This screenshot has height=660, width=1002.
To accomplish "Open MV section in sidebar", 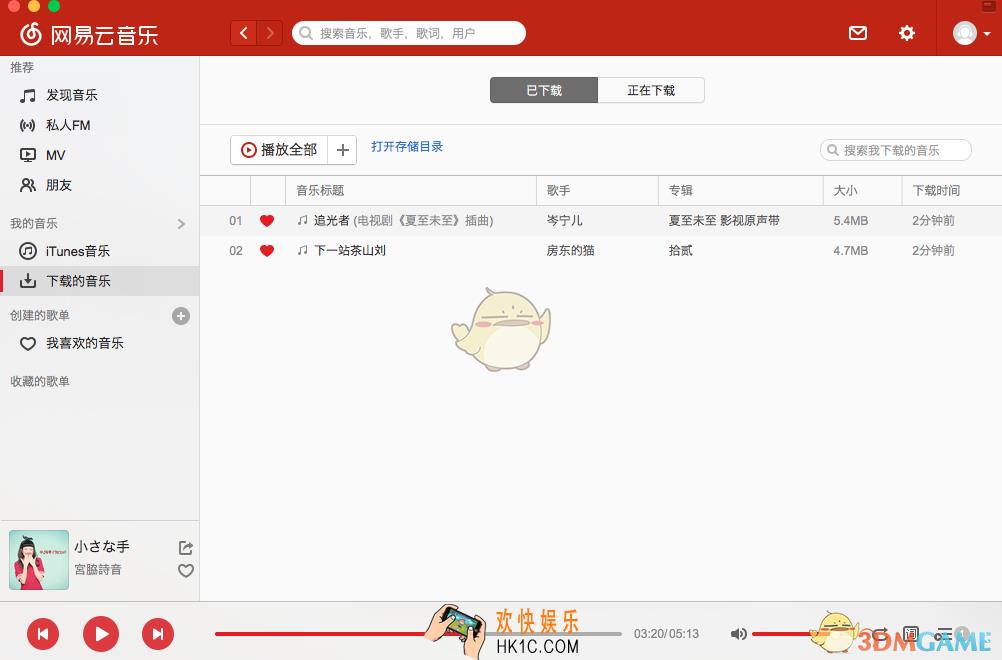I will pos(100,155).
